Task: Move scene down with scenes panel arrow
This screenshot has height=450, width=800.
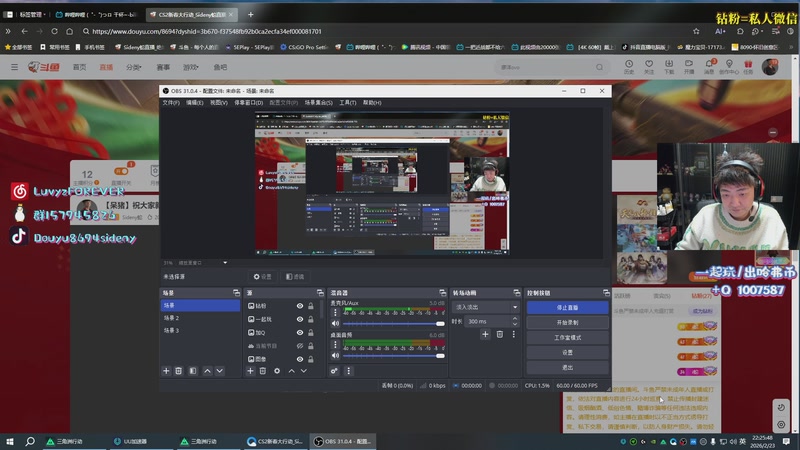Action: (x=219, y=371)
